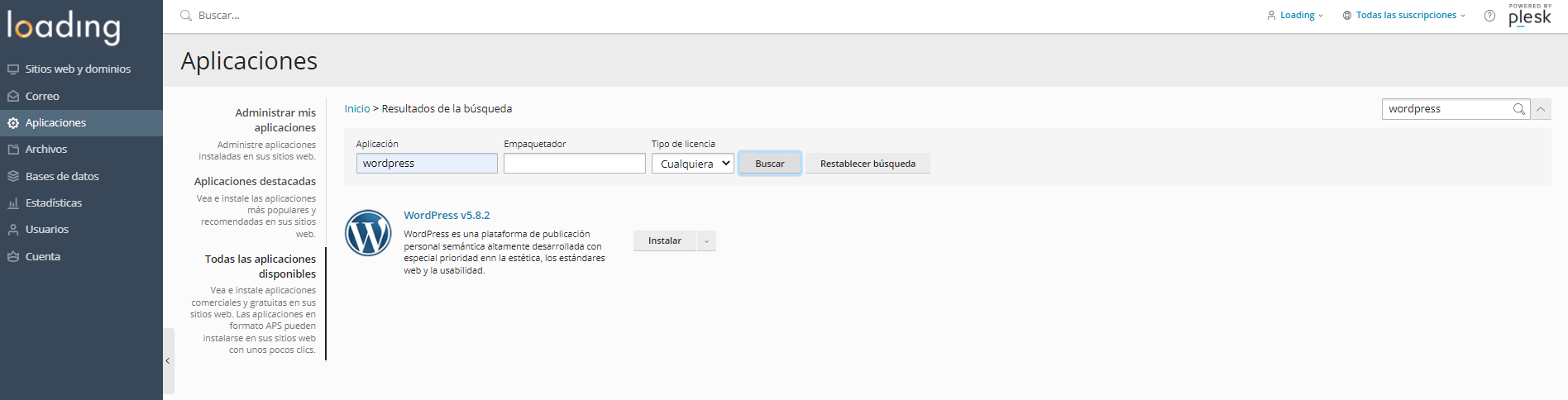
Task: Click the Plesk logo
Action: coord(1530,16)
